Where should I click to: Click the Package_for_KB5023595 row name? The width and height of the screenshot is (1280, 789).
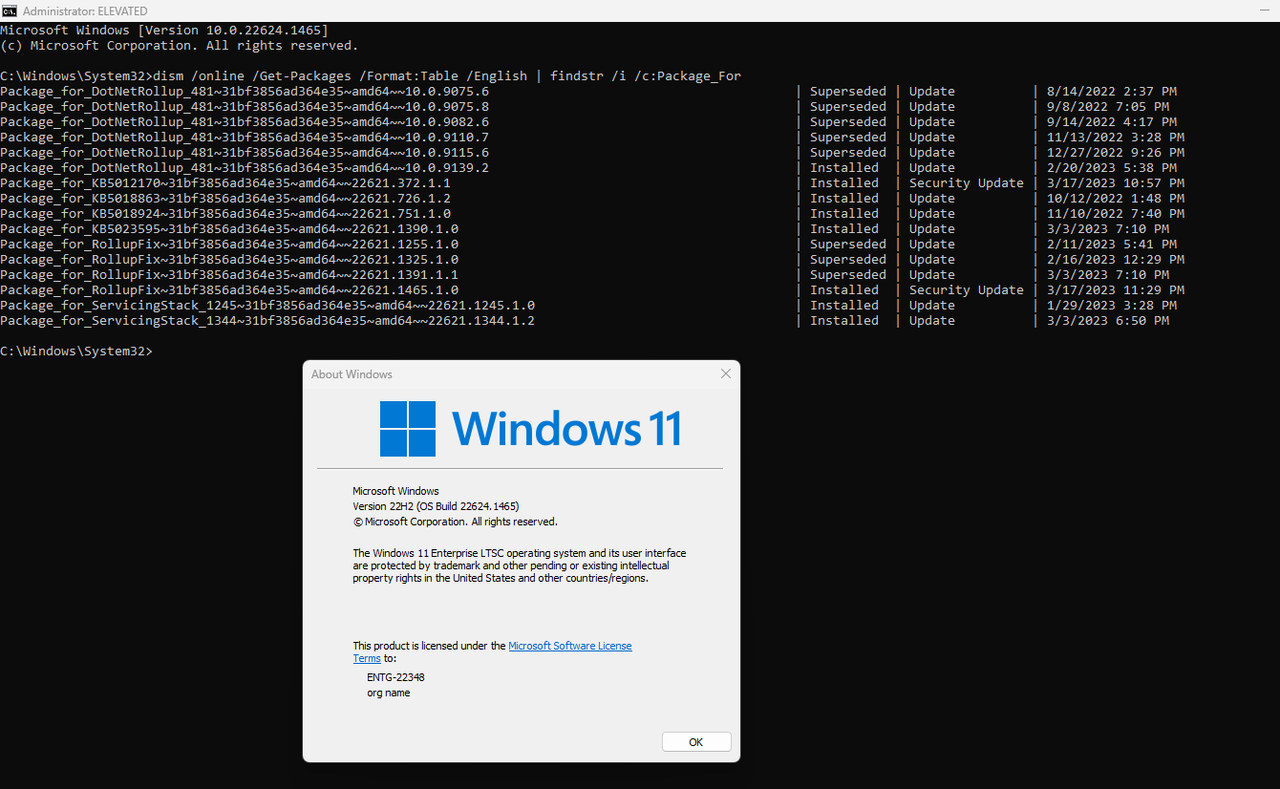pos(229,229)
